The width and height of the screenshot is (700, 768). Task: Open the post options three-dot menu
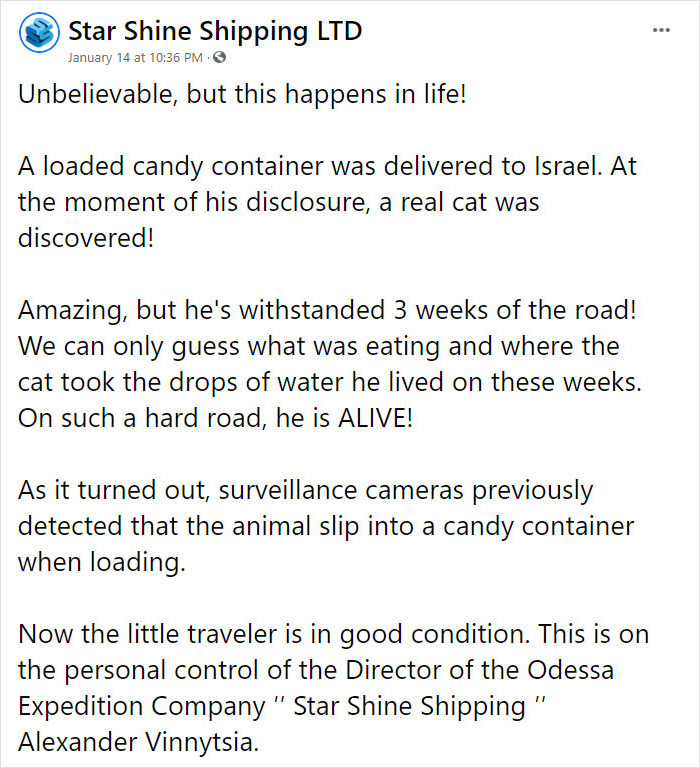point(661,31)
